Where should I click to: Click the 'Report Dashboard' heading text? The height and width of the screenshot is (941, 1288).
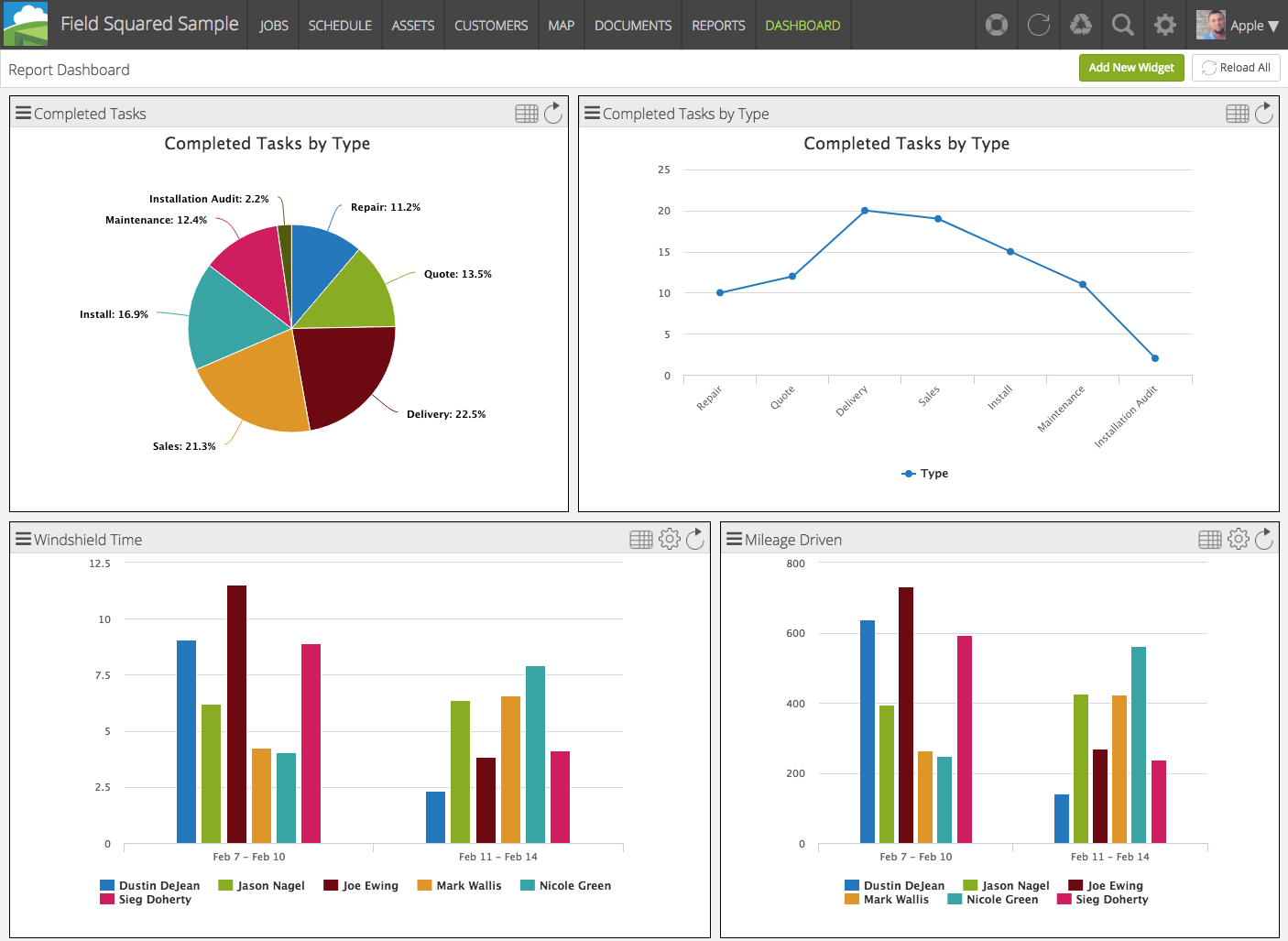pos(69,70)
